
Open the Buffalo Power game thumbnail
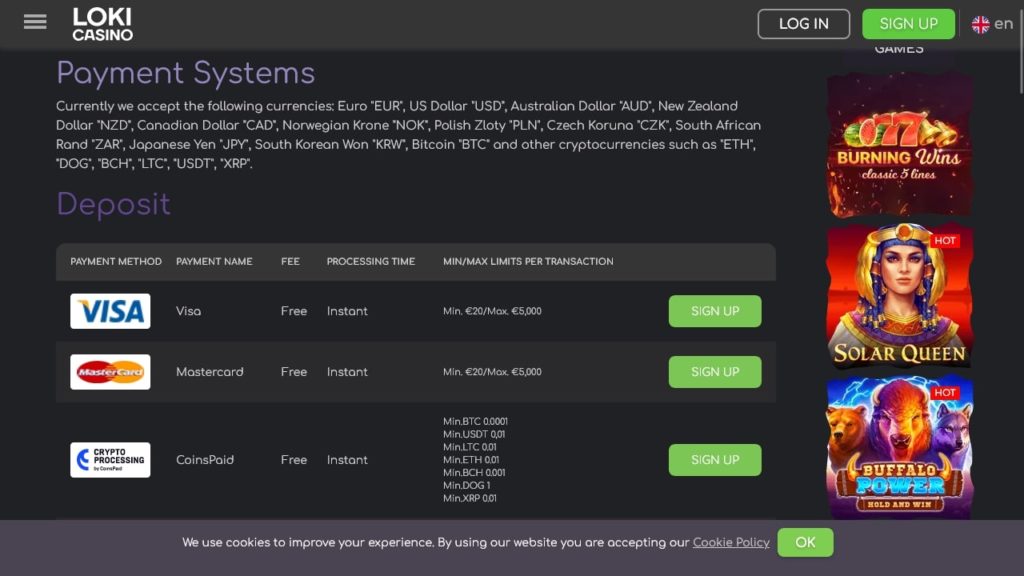coord(900,447)
